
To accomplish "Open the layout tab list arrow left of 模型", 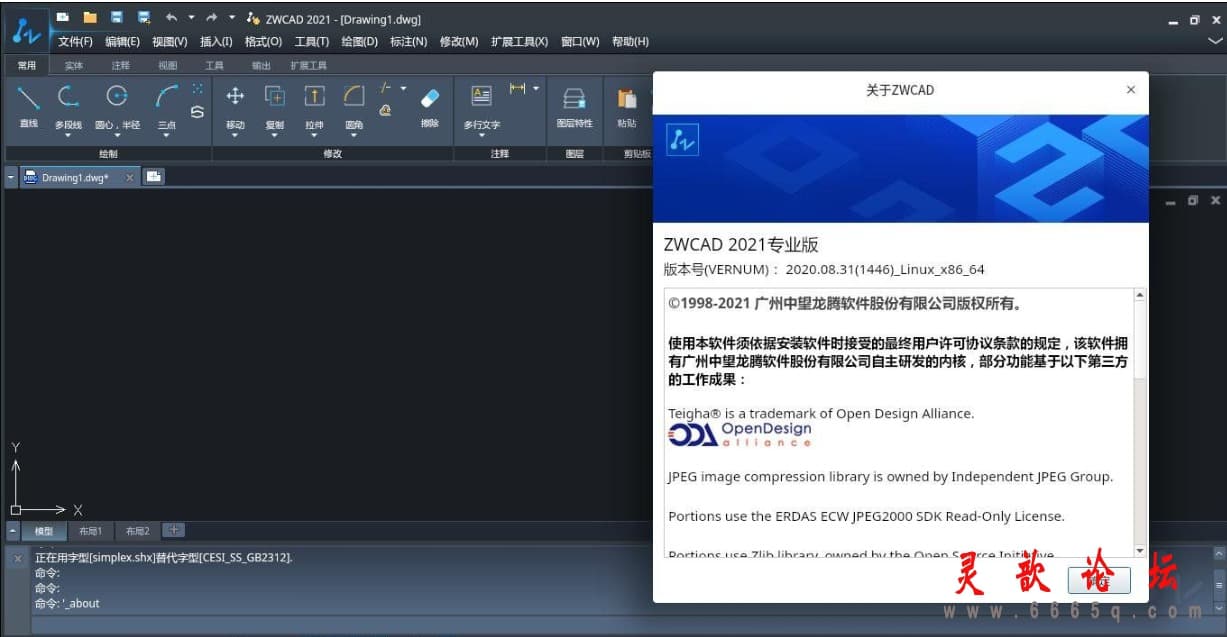I will pos(13,531).
